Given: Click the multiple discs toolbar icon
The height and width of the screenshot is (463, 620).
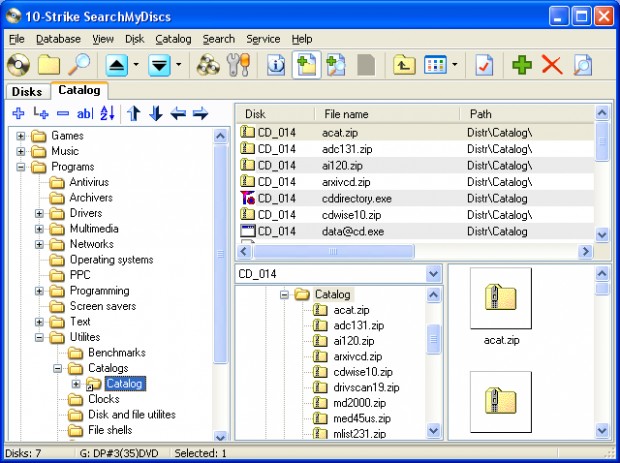Looking at the screenshot, I should coord(208,65).
